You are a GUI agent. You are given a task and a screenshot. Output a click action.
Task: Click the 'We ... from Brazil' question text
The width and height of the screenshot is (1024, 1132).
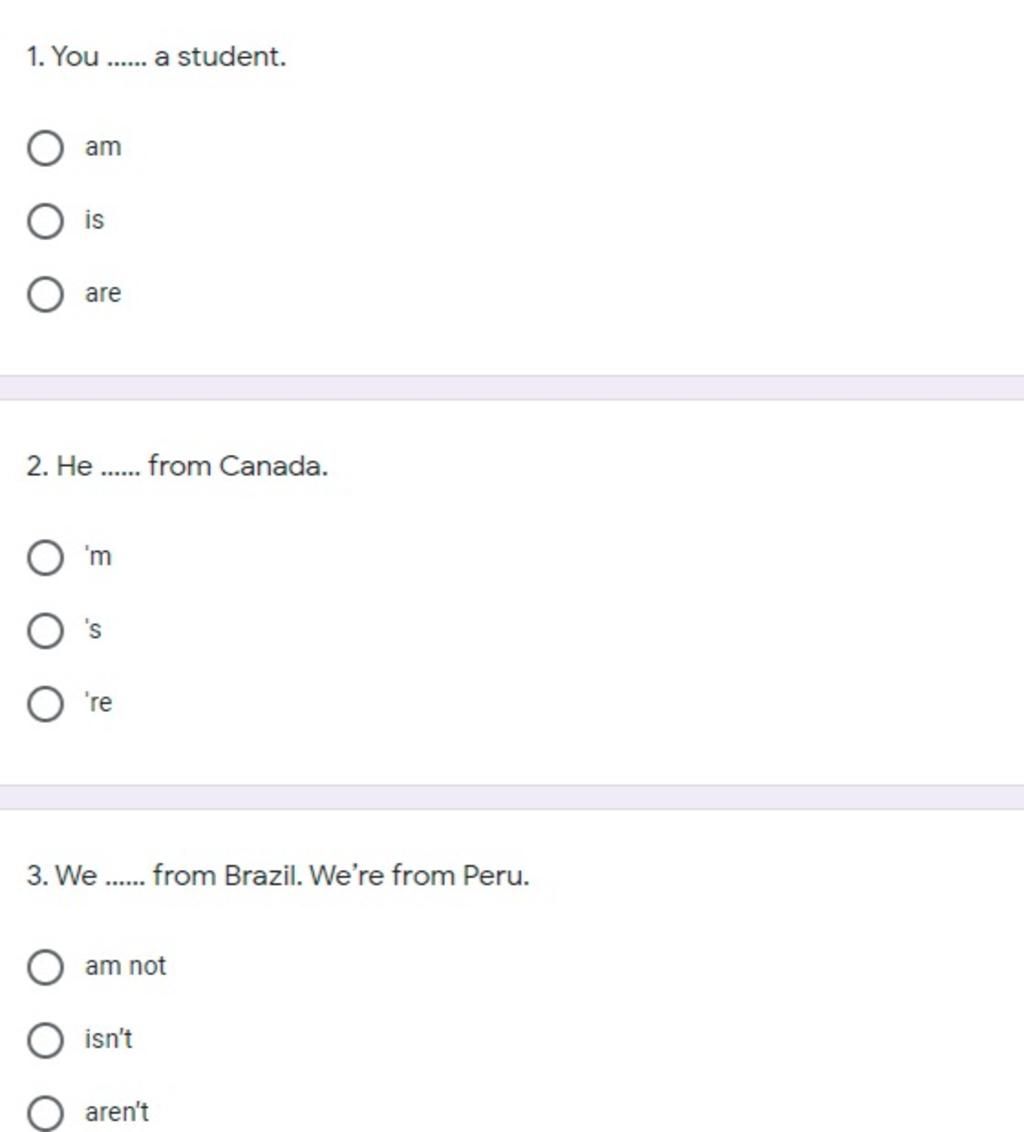pos(278,875)
